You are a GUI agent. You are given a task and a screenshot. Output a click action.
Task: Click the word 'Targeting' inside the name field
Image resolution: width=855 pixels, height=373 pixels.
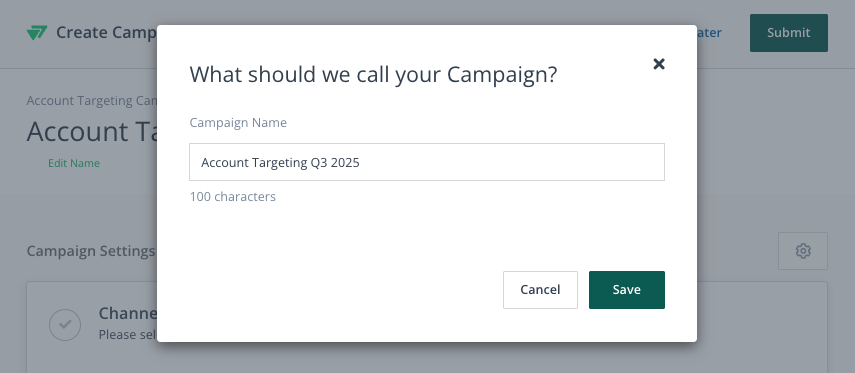(280, 163)
